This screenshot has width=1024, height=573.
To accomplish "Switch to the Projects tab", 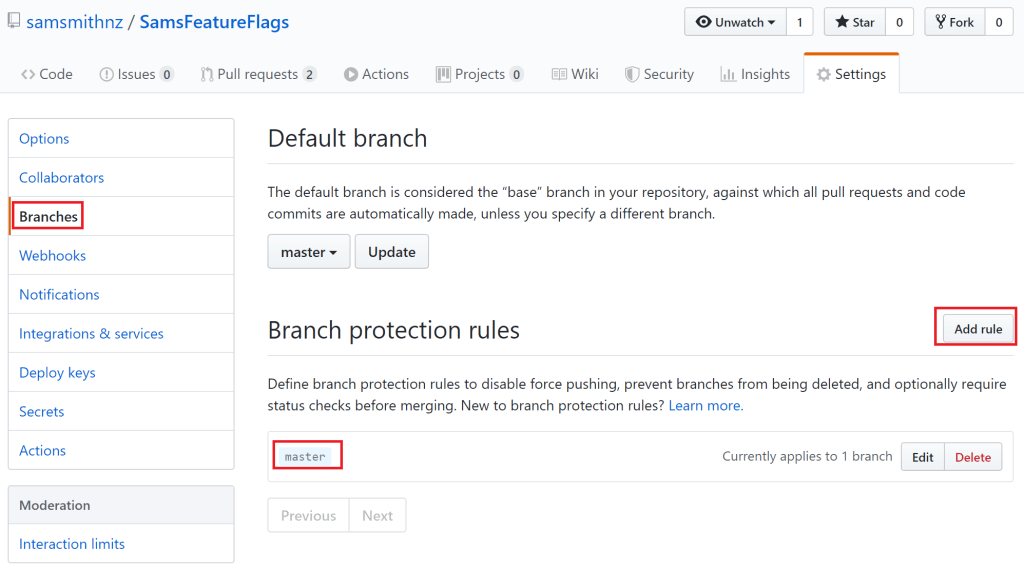I will coord(479,74).
